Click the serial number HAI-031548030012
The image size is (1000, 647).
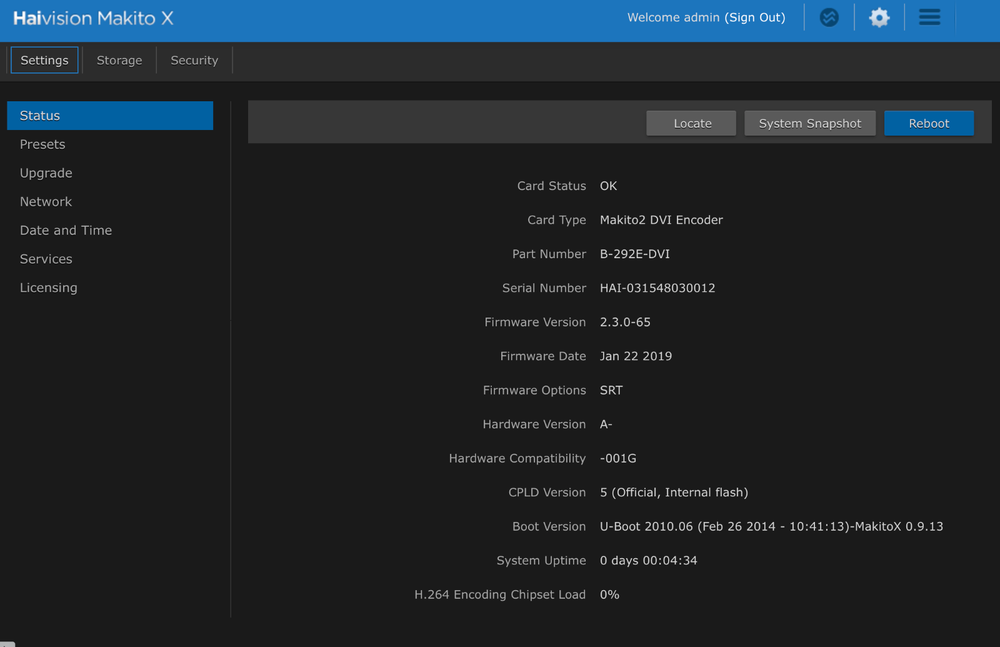(x=657, y=288)
